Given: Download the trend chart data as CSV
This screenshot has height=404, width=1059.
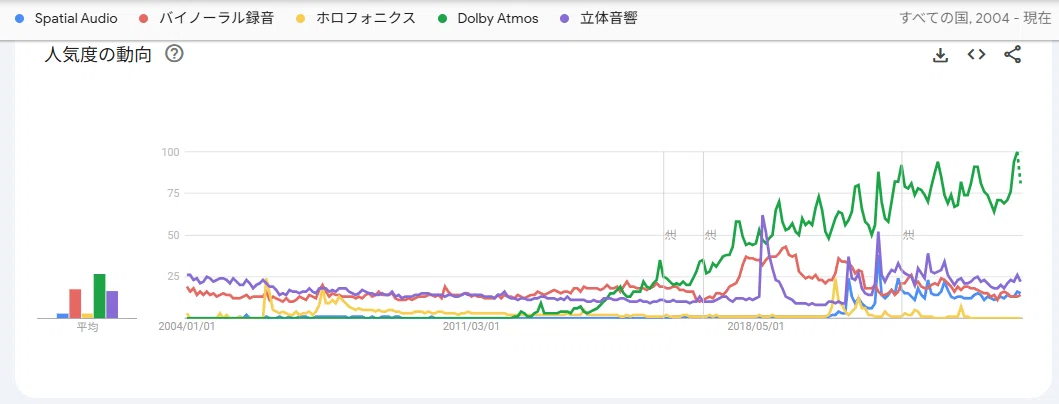Looking at the screenshot, I should pos(940,55).
